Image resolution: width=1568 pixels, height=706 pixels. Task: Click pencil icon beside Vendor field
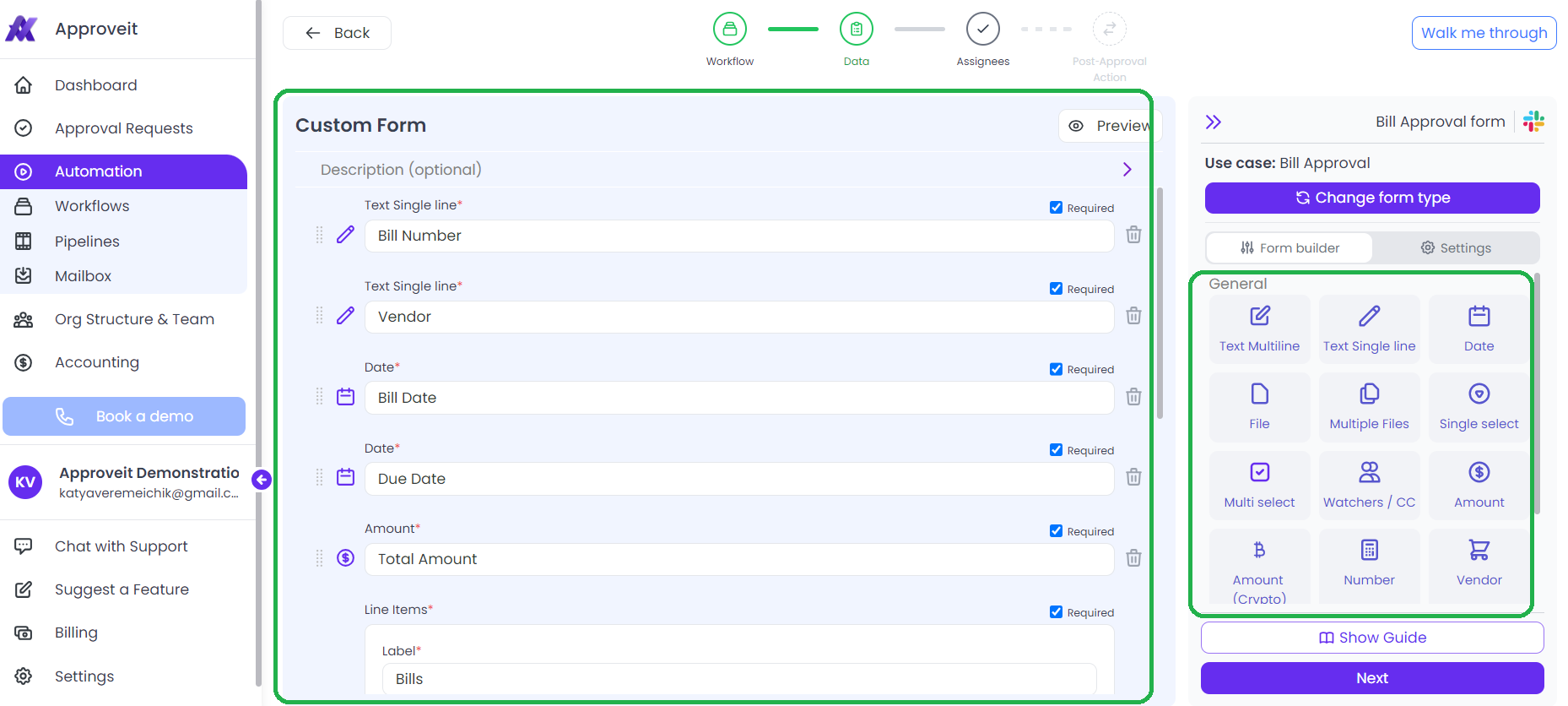coord(345,316)
